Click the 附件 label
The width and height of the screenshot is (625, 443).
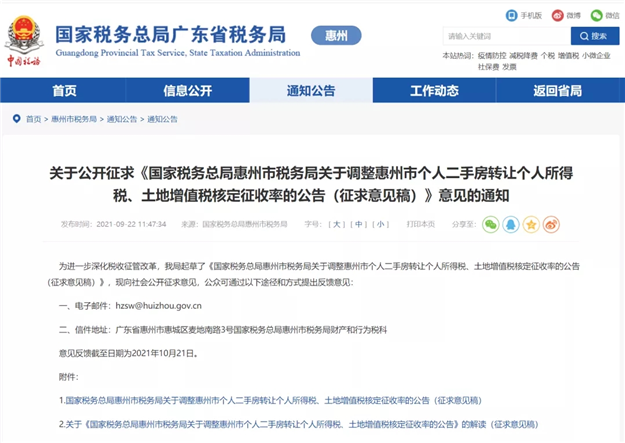click(69, 377)
